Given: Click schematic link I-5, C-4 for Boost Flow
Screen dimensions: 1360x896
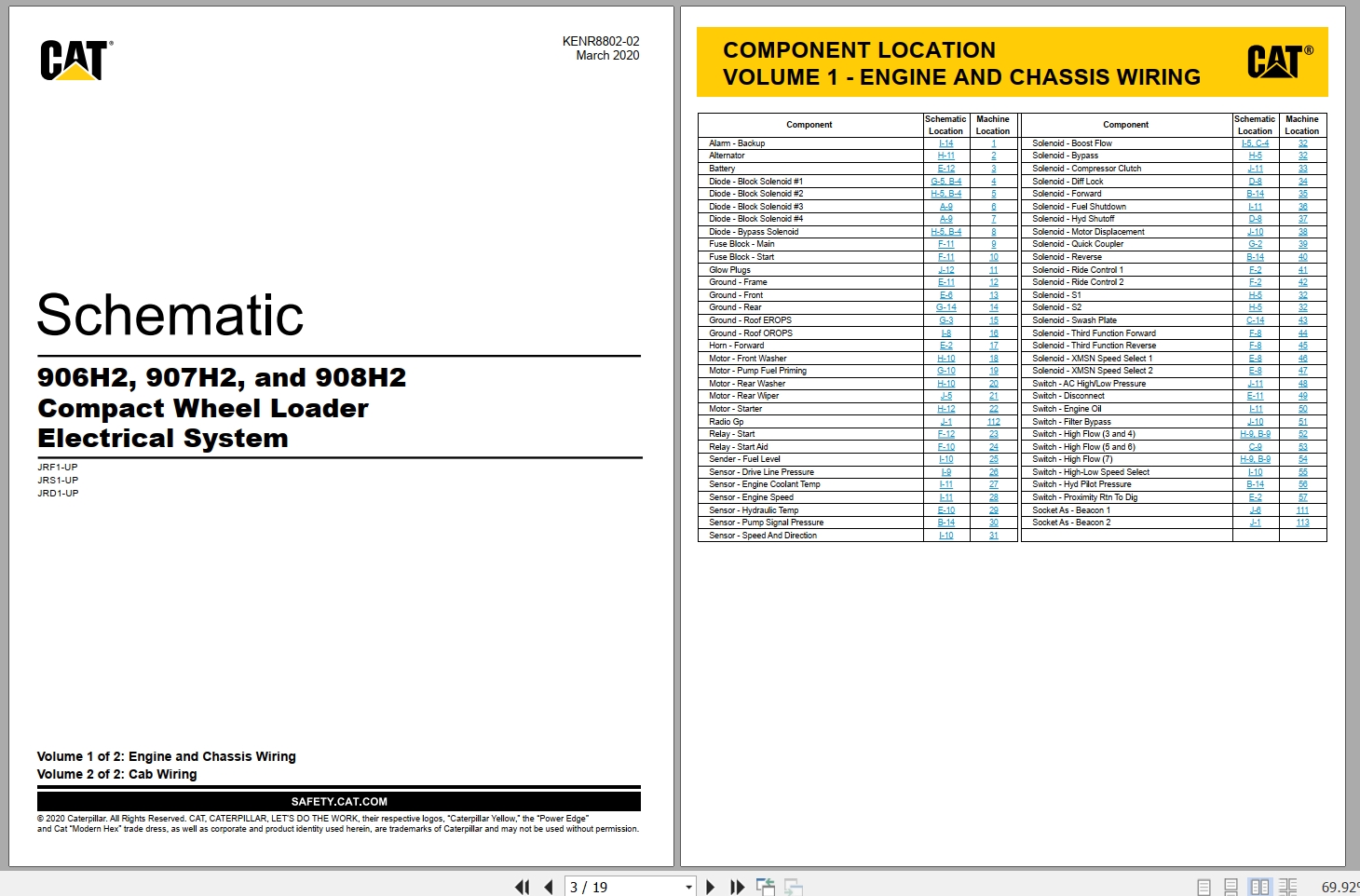Looking at the screenshot, I should tap(1255, 143).
